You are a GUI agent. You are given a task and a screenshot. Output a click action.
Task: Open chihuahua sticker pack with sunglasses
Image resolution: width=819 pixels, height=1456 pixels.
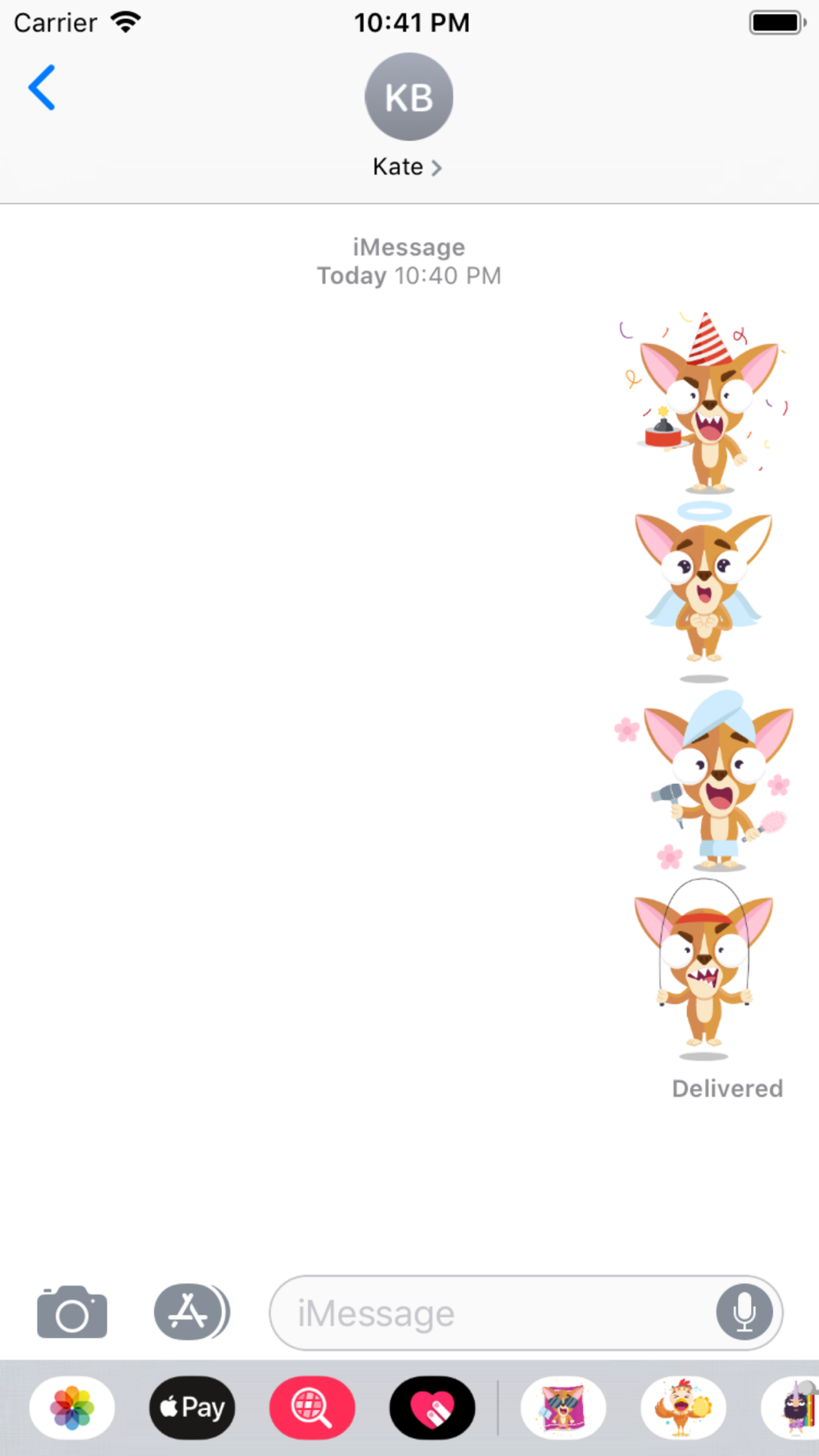point(563,1408)
